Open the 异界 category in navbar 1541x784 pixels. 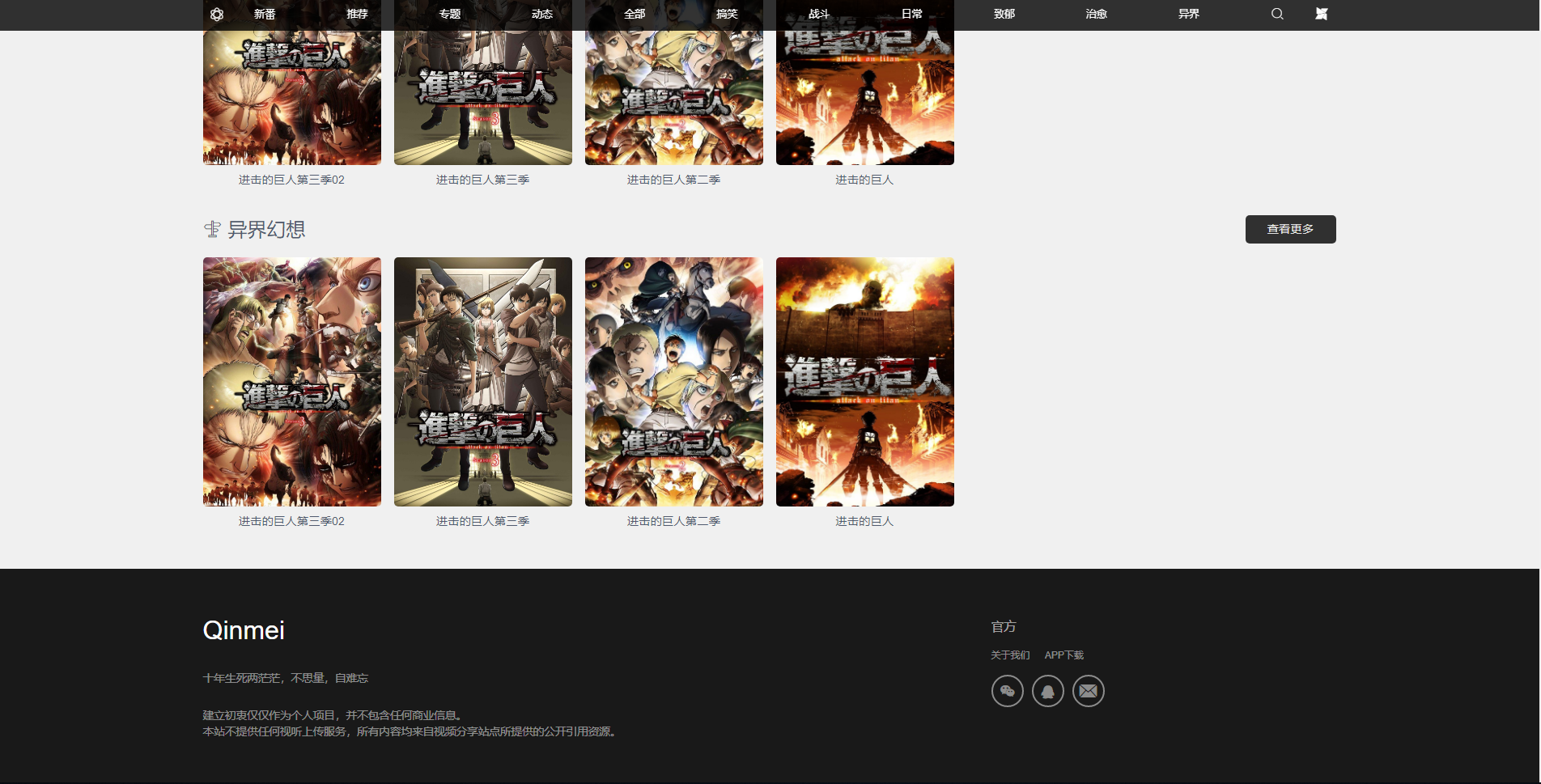coord(1189,14)
